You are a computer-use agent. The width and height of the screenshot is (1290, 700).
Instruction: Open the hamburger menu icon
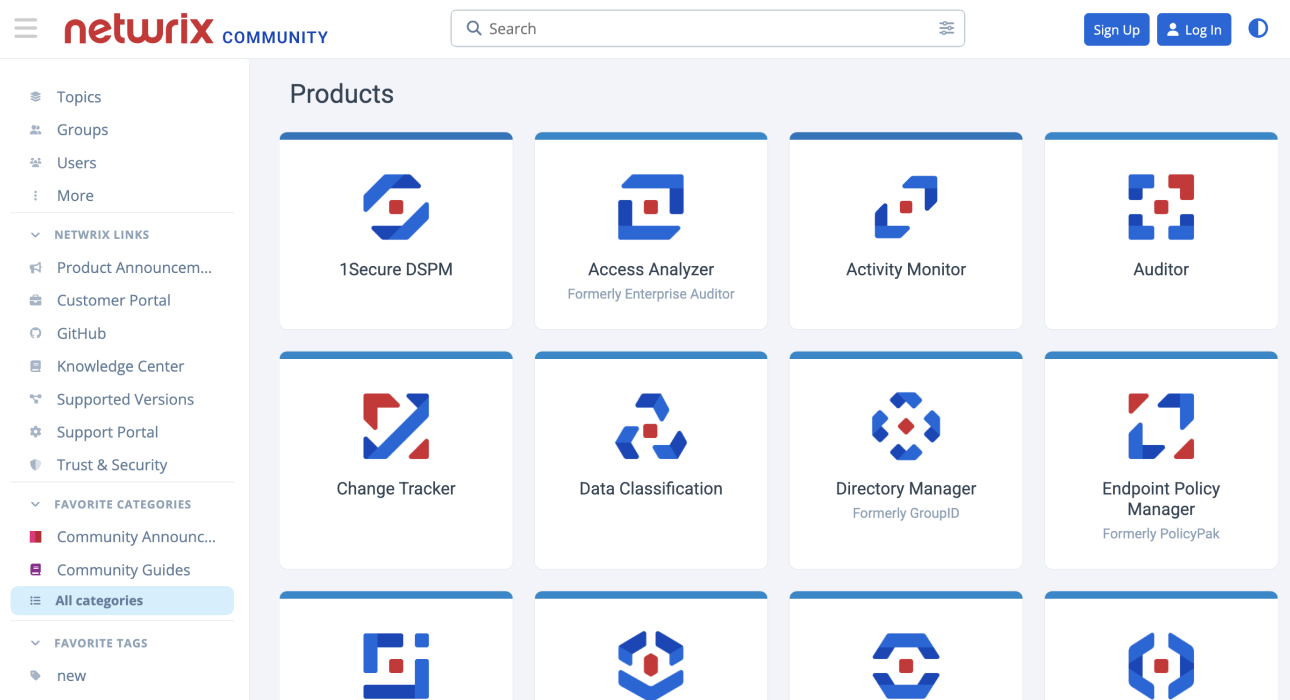coord(25,28)
